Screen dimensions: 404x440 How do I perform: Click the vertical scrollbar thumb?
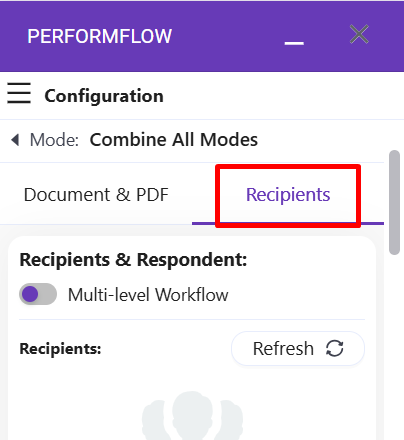[x=395, y=203]
